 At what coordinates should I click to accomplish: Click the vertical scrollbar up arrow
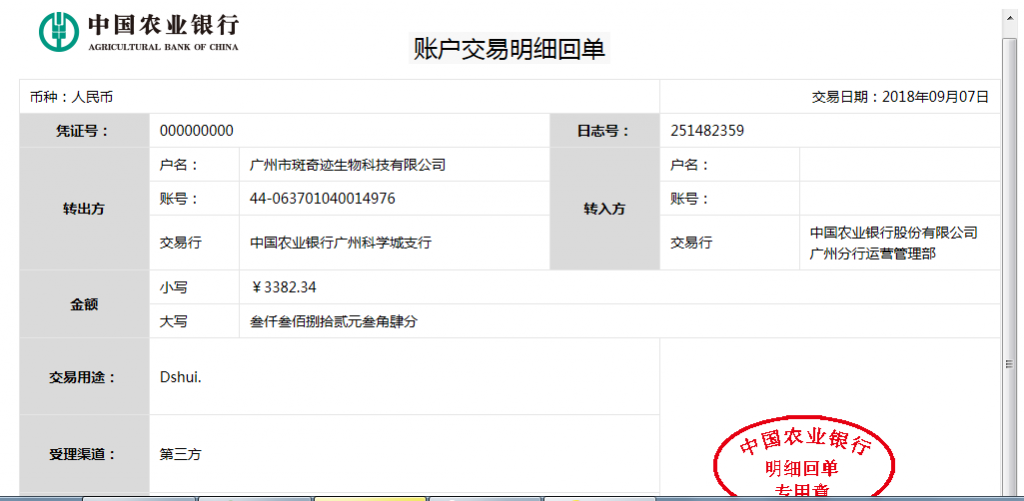point(1011,19)
